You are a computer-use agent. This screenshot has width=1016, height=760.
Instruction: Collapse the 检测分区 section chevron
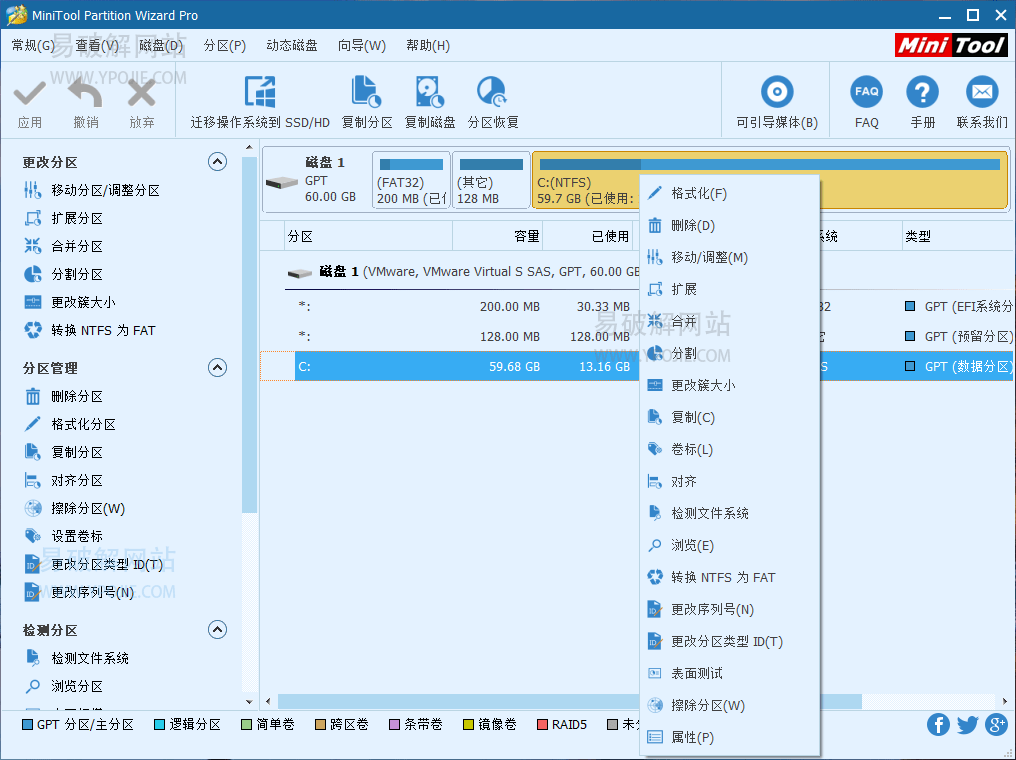tap(217, 629)
